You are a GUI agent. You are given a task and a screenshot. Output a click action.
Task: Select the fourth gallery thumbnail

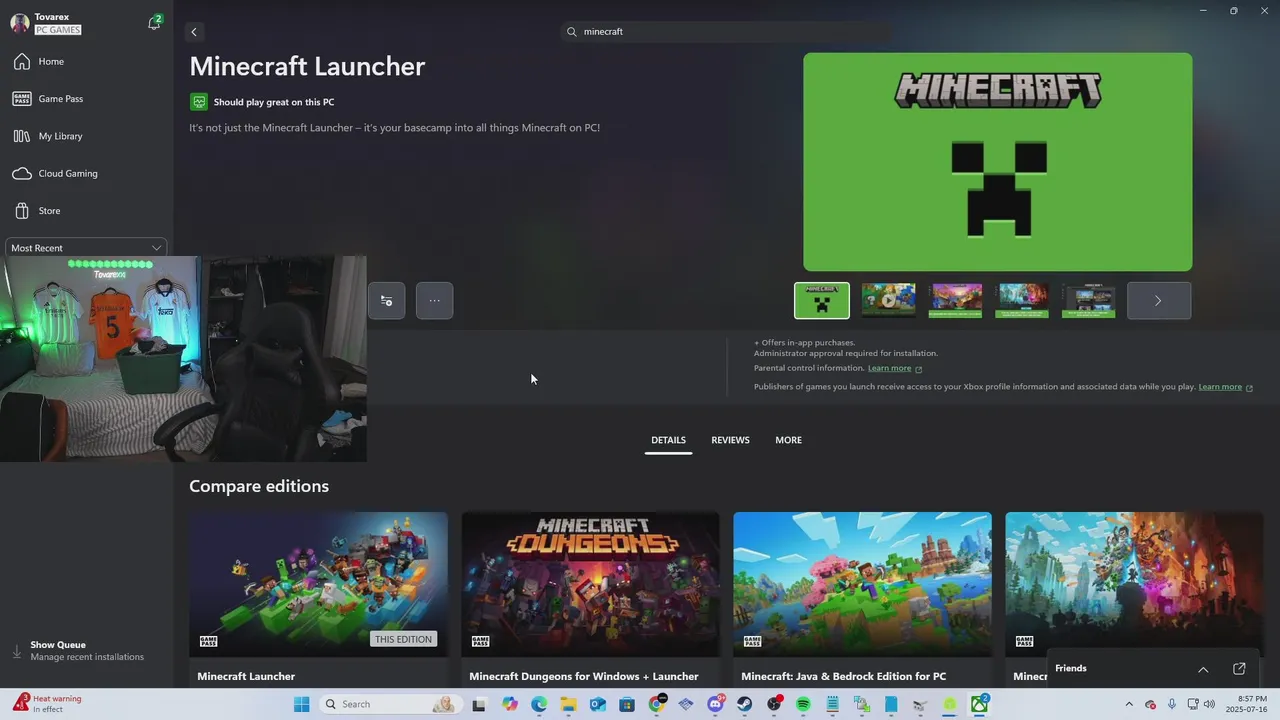coord(1022,300)
